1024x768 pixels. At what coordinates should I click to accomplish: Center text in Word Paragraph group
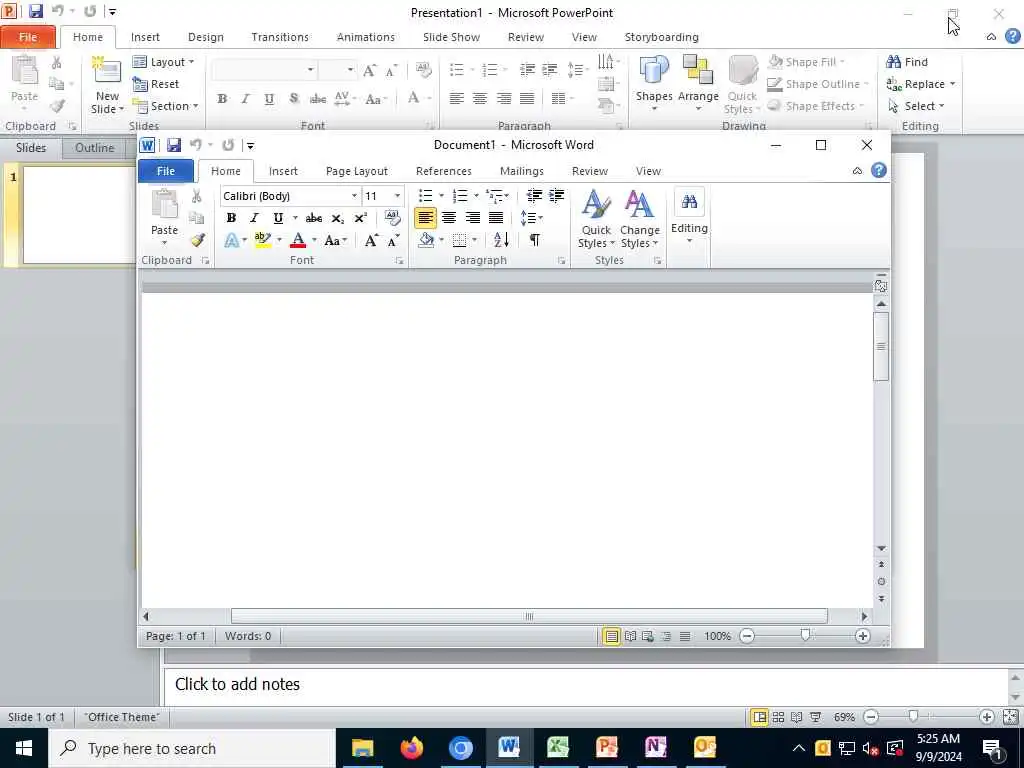coord(449,218)
